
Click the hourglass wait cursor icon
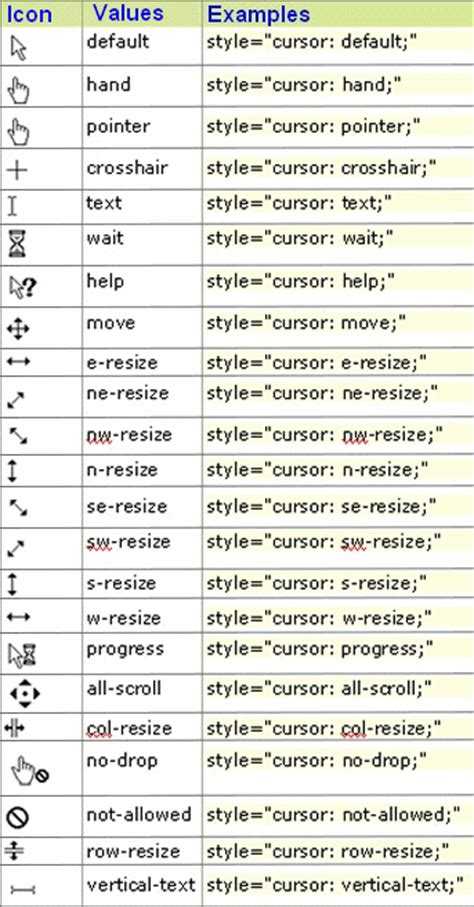[19, 244]
